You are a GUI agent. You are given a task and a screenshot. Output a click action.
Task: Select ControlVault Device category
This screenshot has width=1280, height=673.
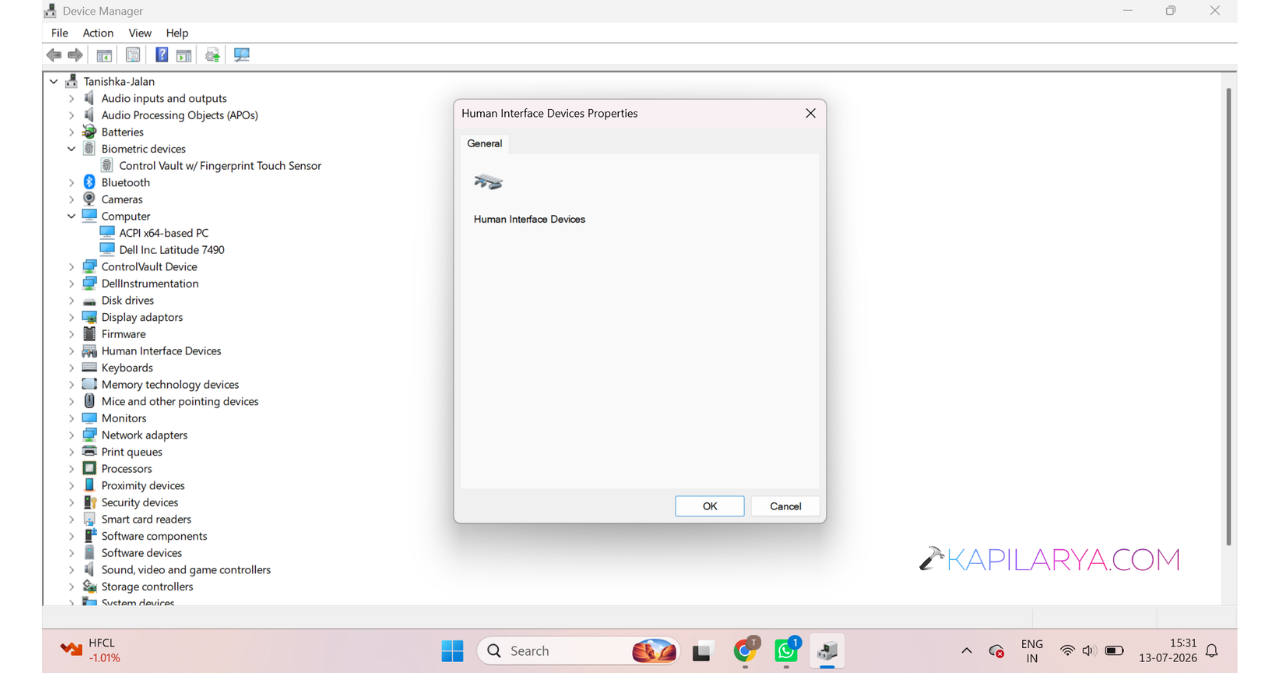click(x=149, y=267)
